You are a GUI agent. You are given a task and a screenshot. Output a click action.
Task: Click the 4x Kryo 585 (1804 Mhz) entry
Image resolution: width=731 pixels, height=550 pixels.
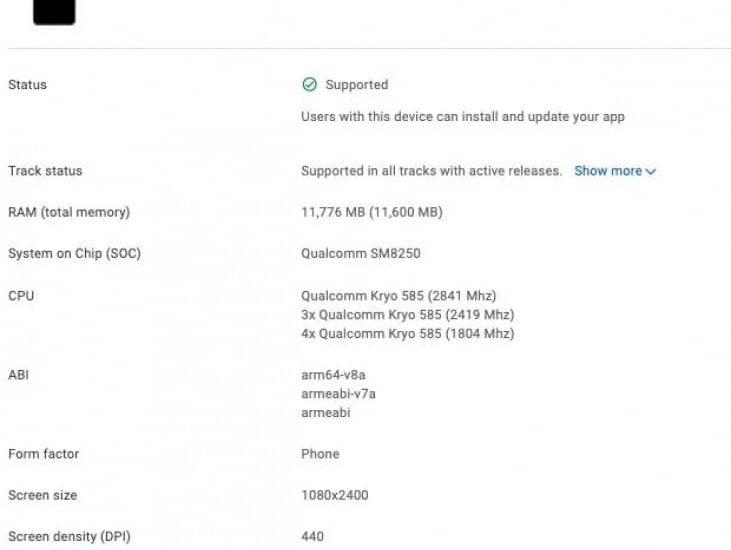(x=407, y=334)
